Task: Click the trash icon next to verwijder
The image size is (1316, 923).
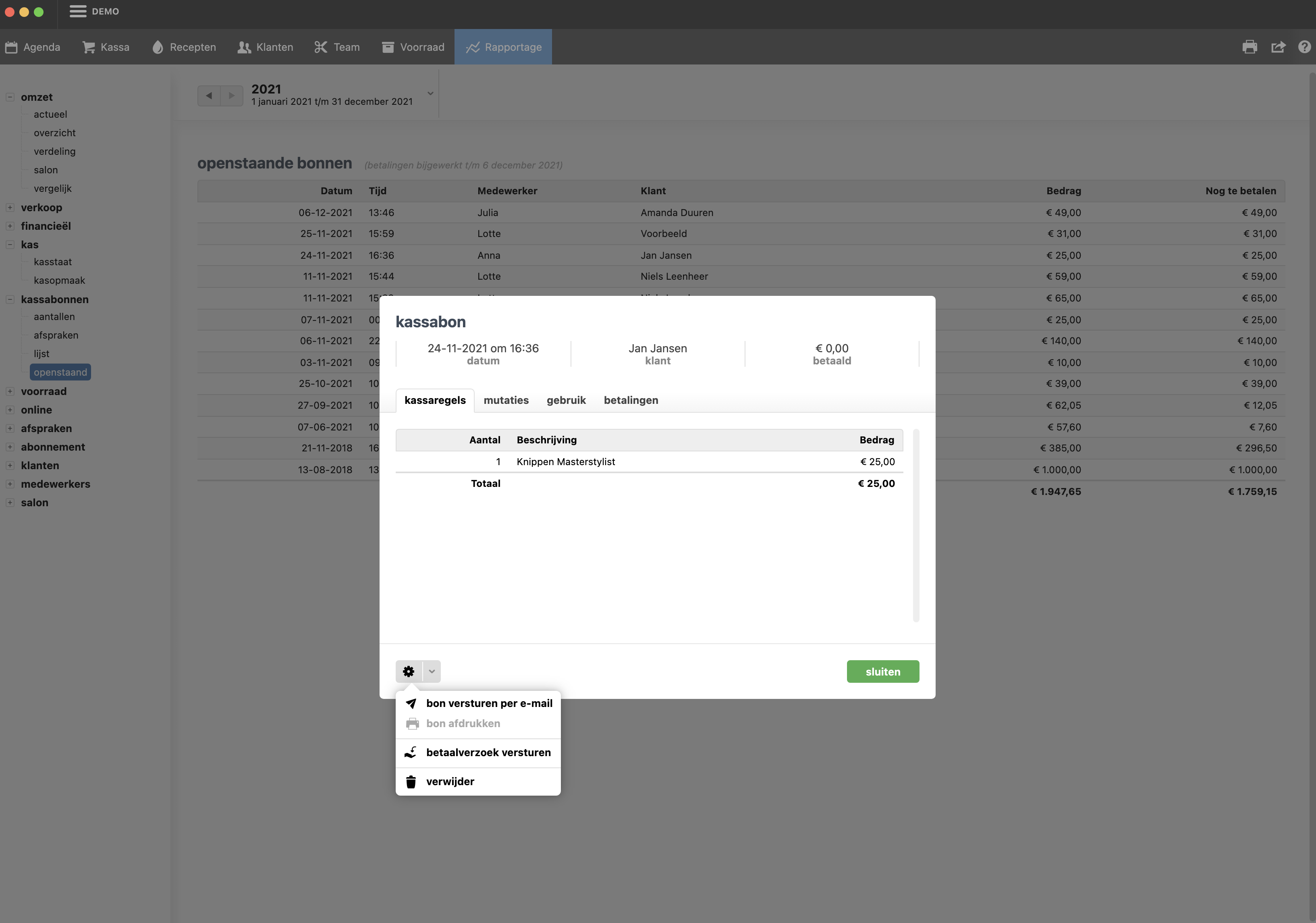Action: tap(411, 782)
